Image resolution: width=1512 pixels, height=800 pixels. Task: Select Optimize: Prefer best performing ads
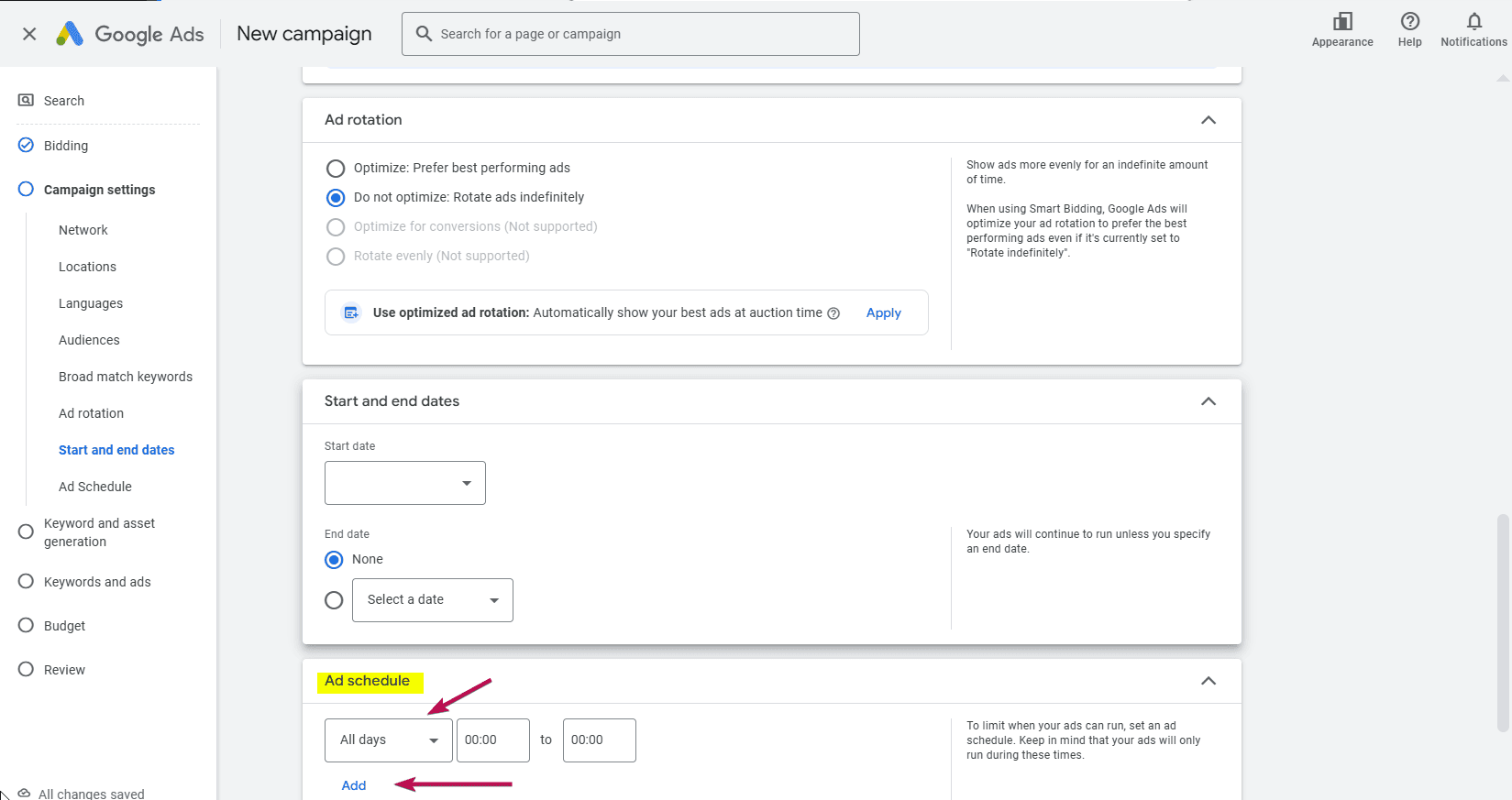pos(336,169)
